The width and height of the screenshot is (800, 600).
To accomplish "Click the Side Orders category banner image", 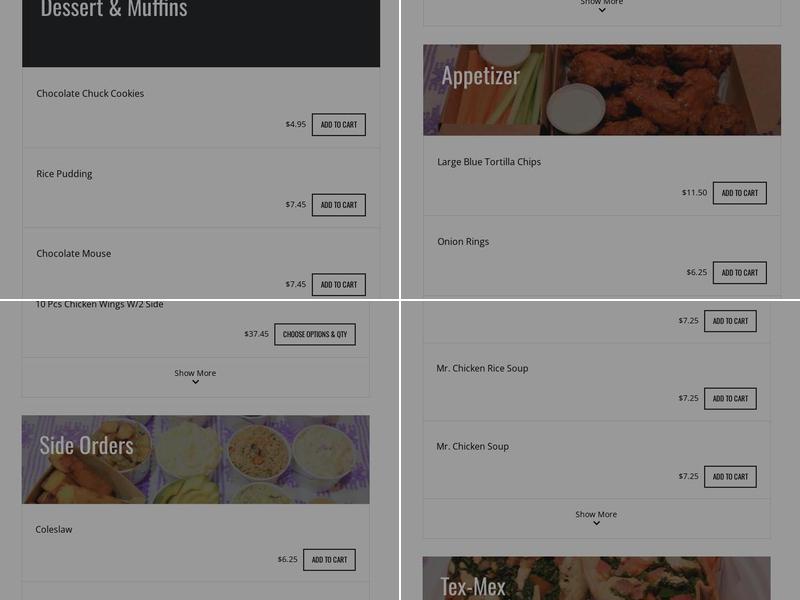I will click(195, 460).
